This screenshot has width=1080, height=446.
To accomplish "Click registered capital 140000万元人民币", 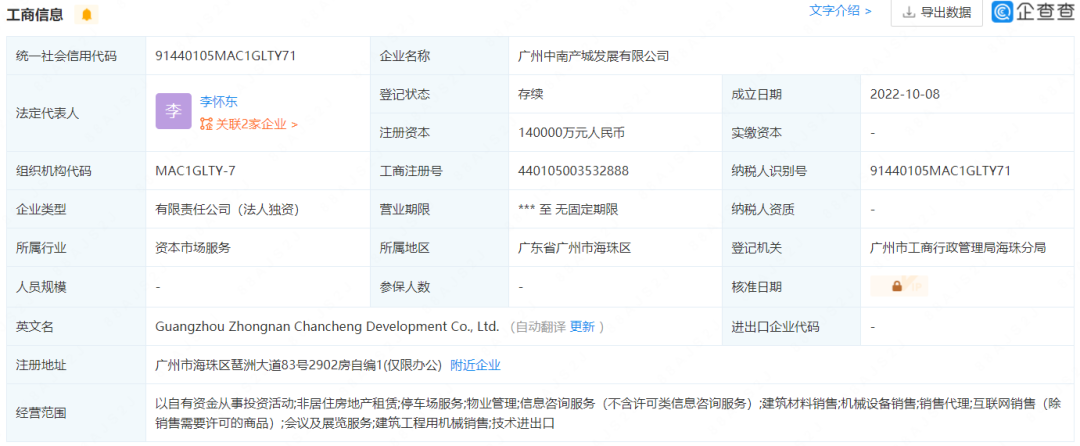I will [572, 133].
